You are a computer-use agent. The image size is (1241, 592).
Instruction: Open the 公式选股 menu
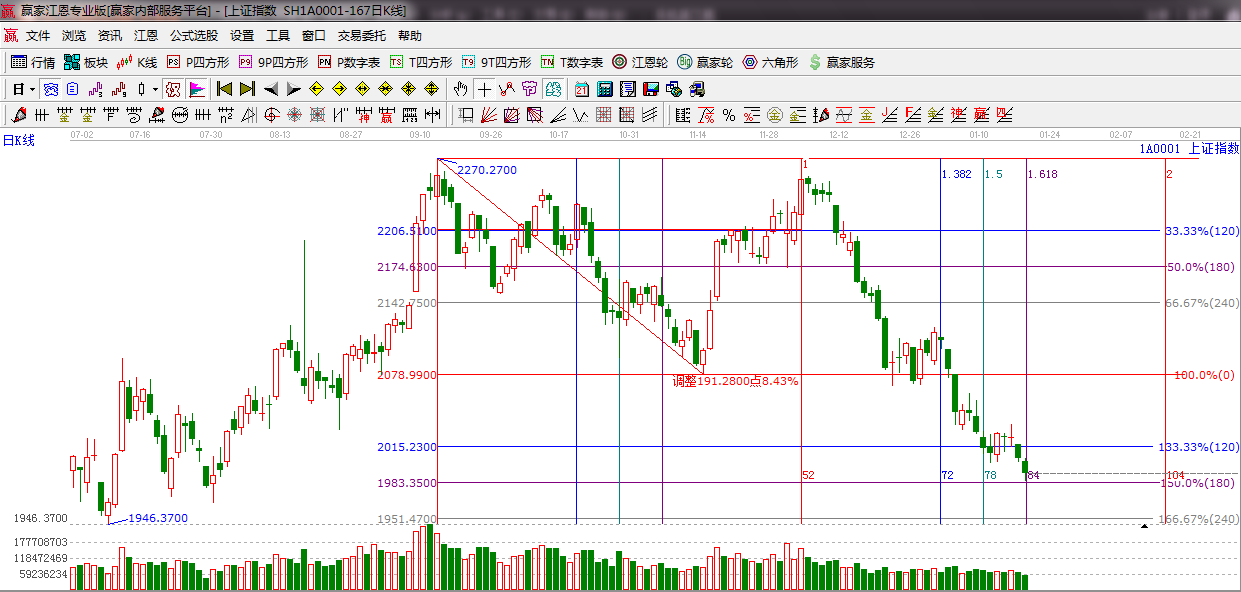point(193,35)
